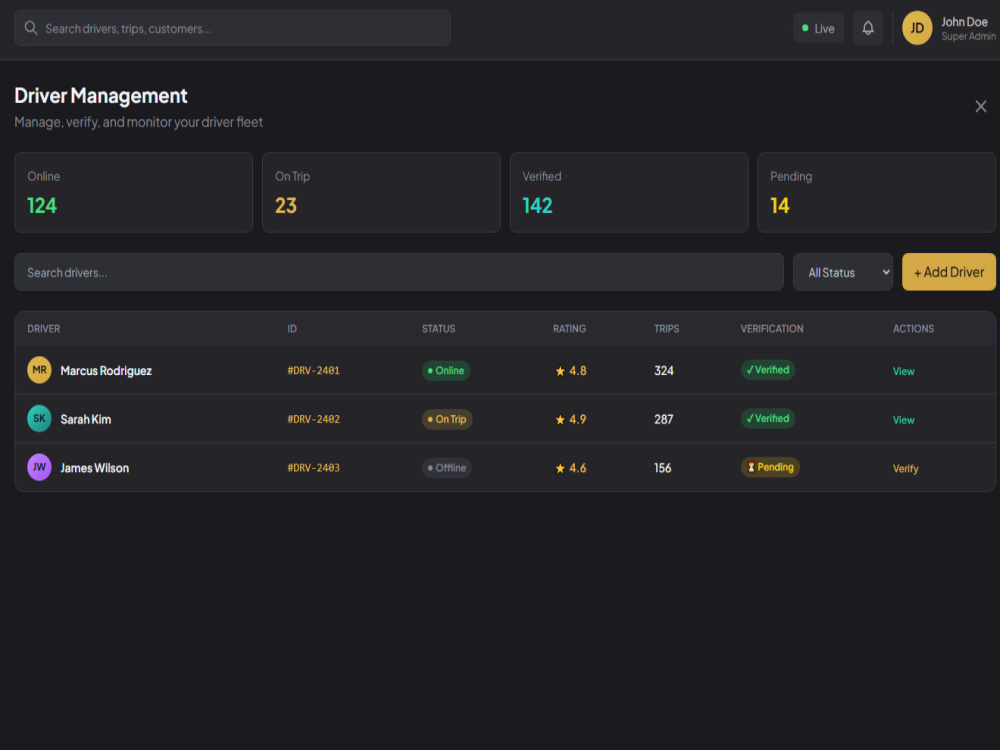Click trips count 324
Image resolution: width=1000 pixels, height=750 pixels.
pyautogui.click(x=663, y=371)
